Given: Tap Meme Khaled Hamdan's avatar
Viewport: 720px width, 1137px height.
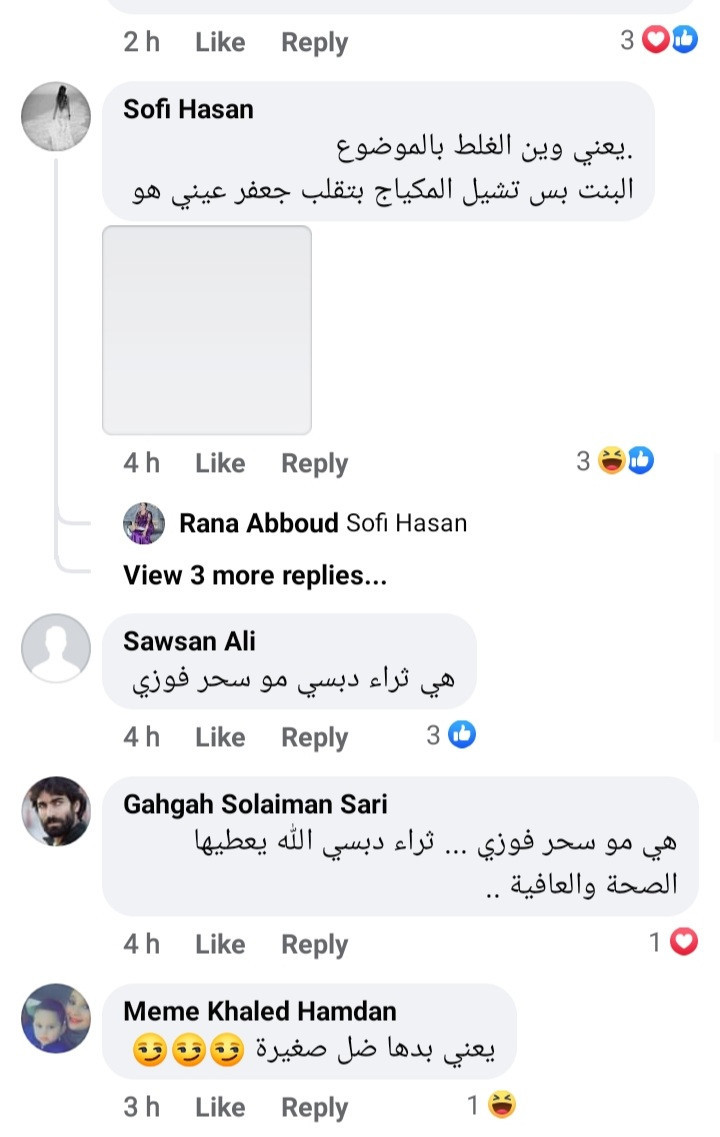Looking at the screenshot, I should point(56,1018).
